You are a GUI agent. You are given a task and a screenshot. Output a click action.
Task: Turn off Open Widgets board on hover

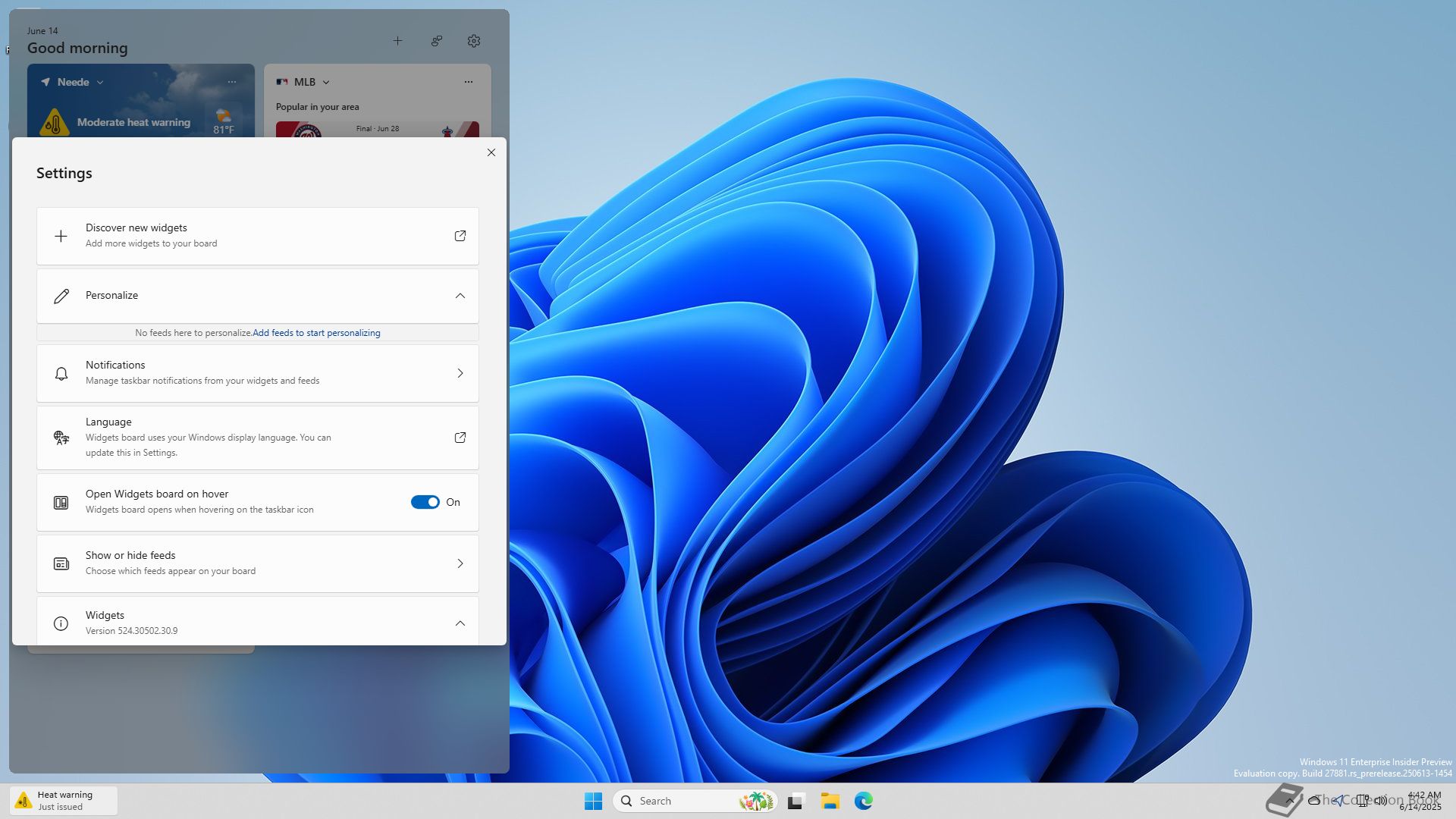[425, 502]
